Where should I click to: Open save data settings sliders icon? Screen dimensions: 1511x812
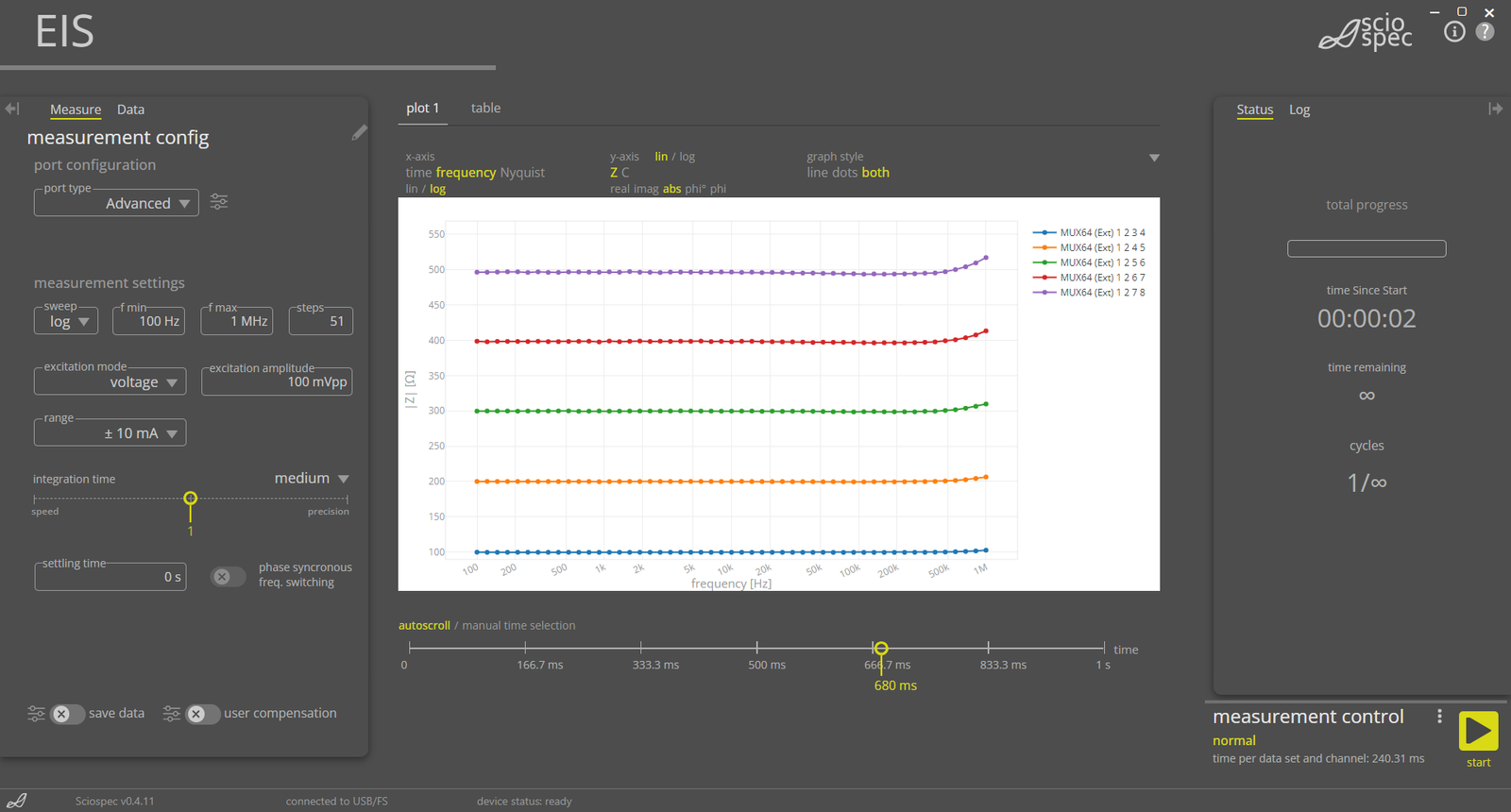coord(36,714)
